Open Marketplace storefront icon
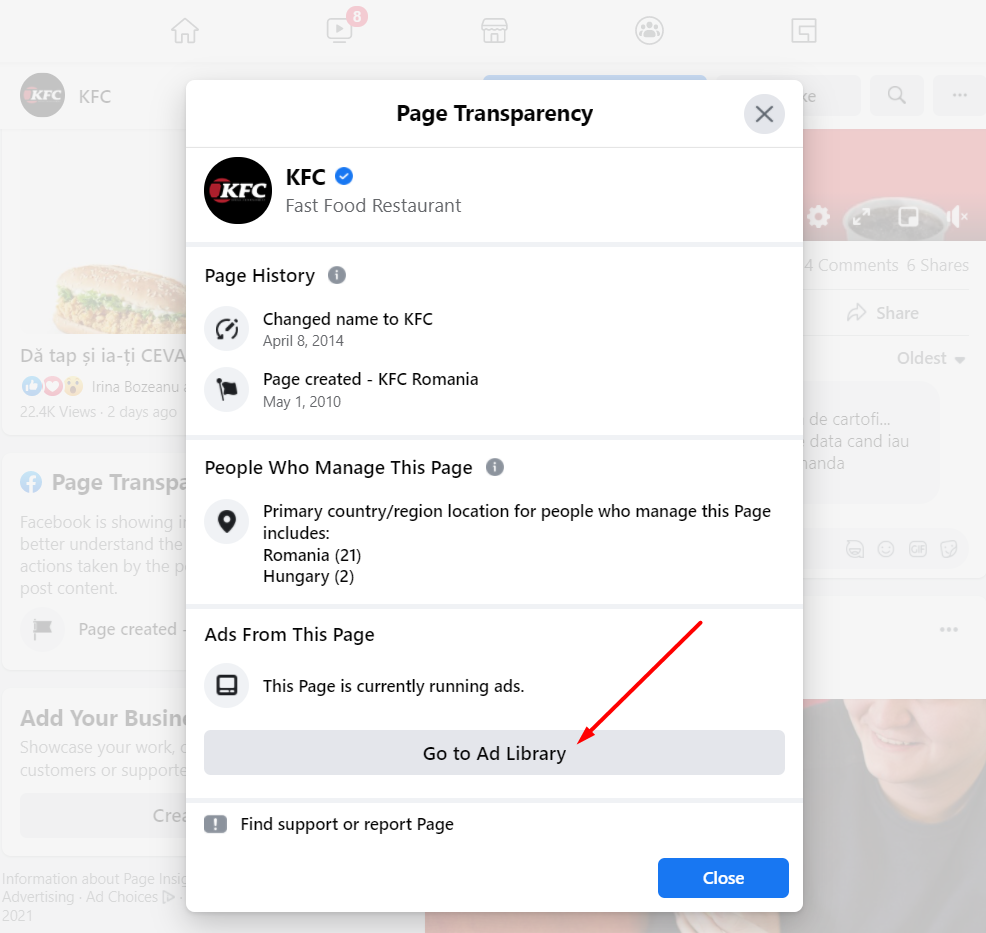The image size is (986, 933). click(494, 30)
